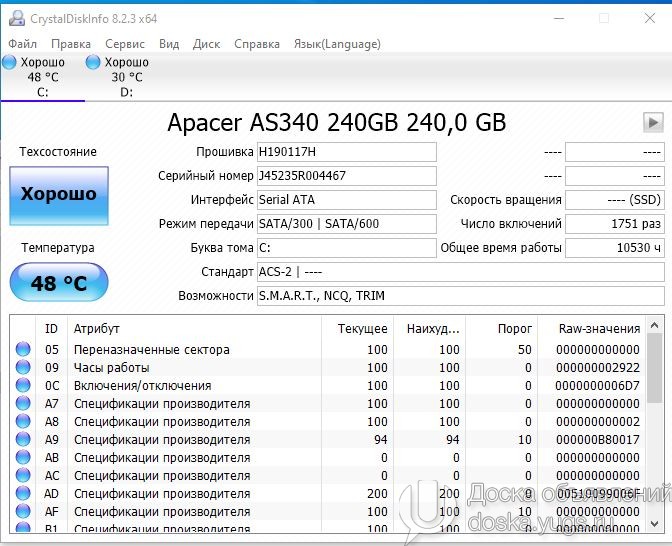Click the 48 °C temperature button
The width and height of the screenshot is (672, 546).
coord(59,282)
